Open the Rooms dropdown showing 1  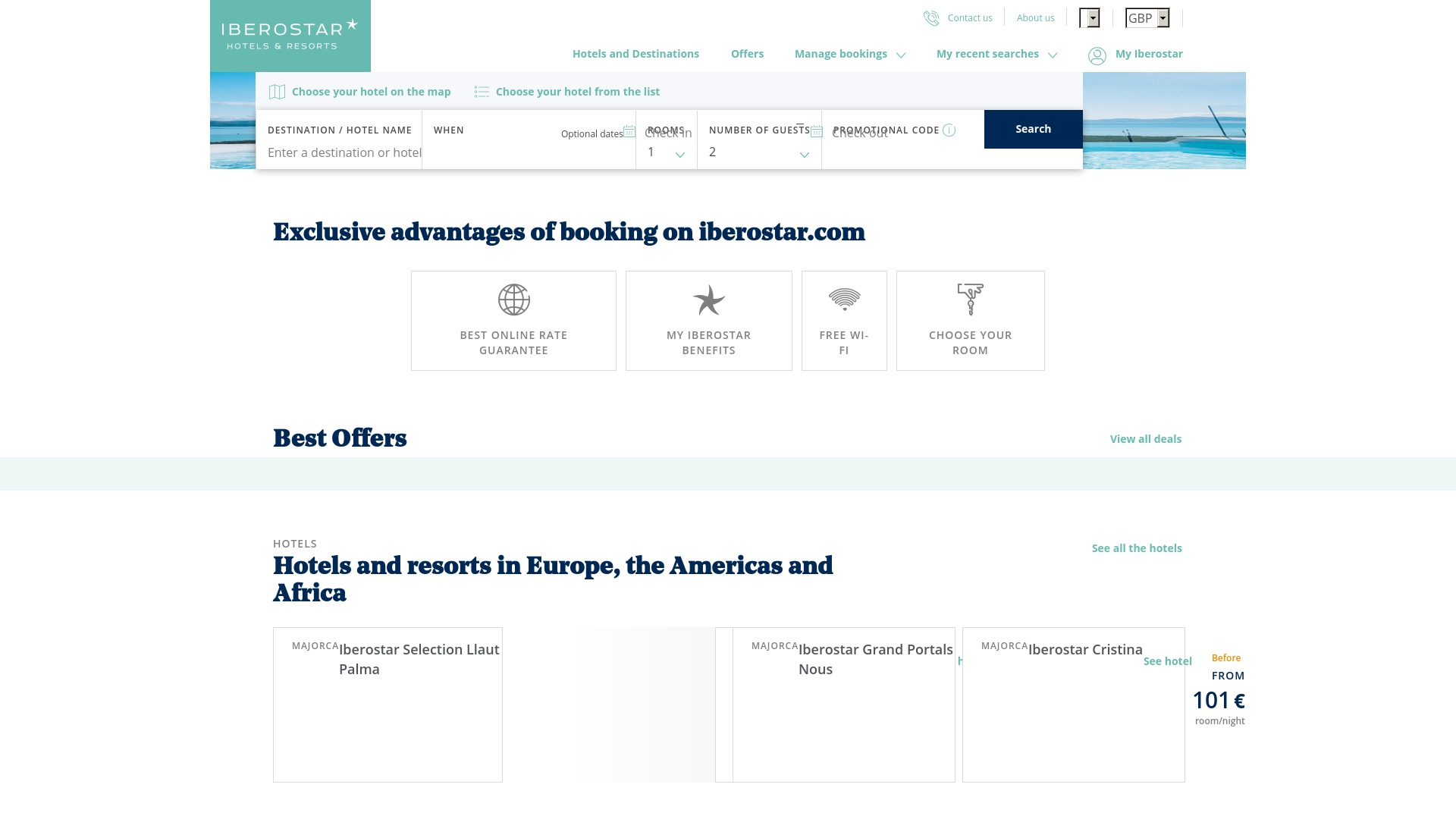pyautogui.click(x=666, y=152)
